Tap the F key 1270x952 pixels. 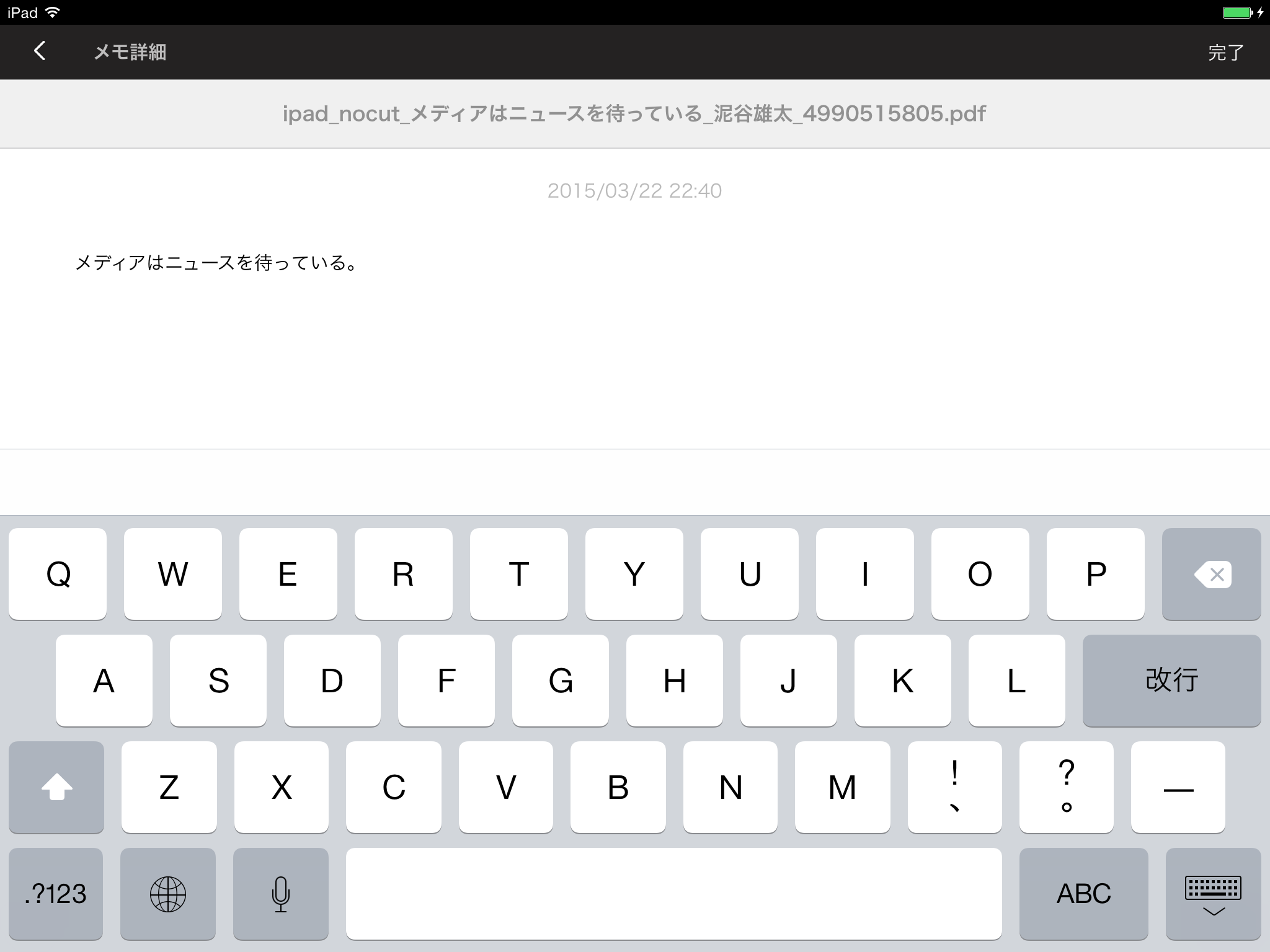(x=446, y=681)
